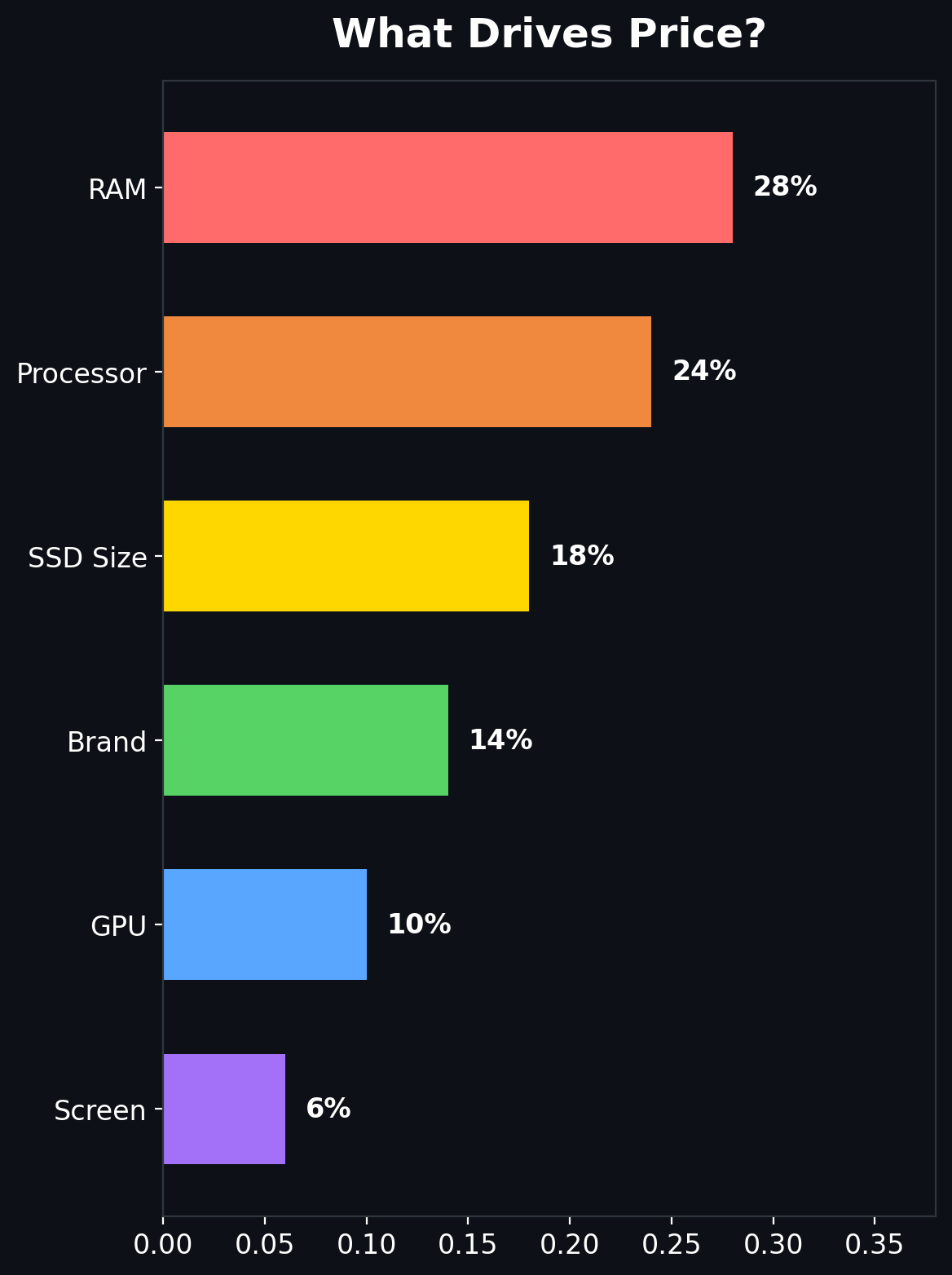
Task: Click the orange Processor bar
Action: (x=407, y=372)
